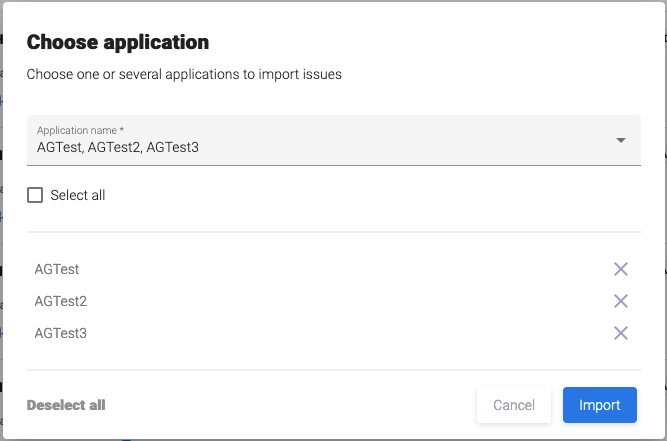The image size is (667, 441).
Task: Remove AGTest using its X icon
Action: point(620,269)
